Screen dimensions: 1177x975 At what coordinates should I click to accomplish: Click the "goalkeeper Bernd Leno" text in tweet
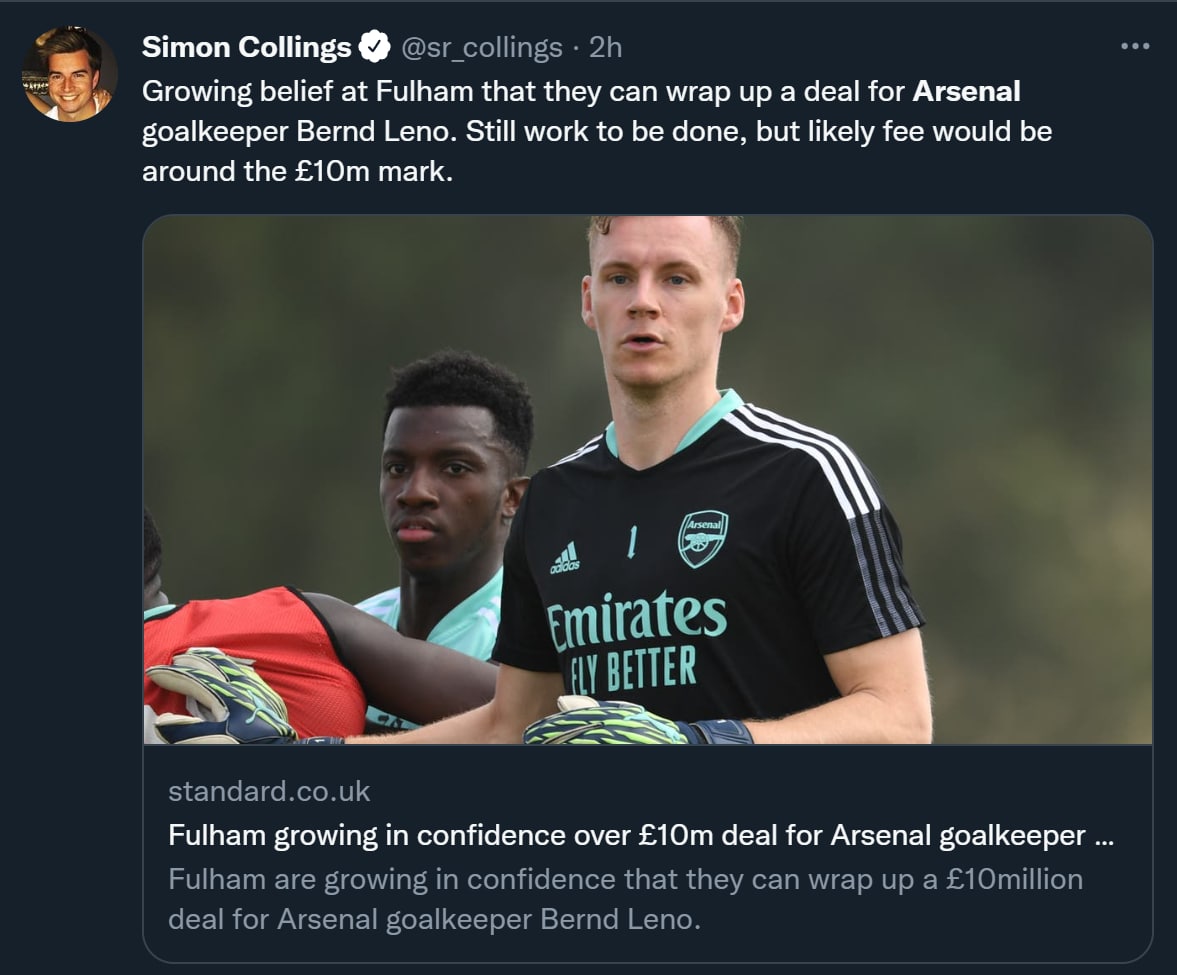pos(298,132)
